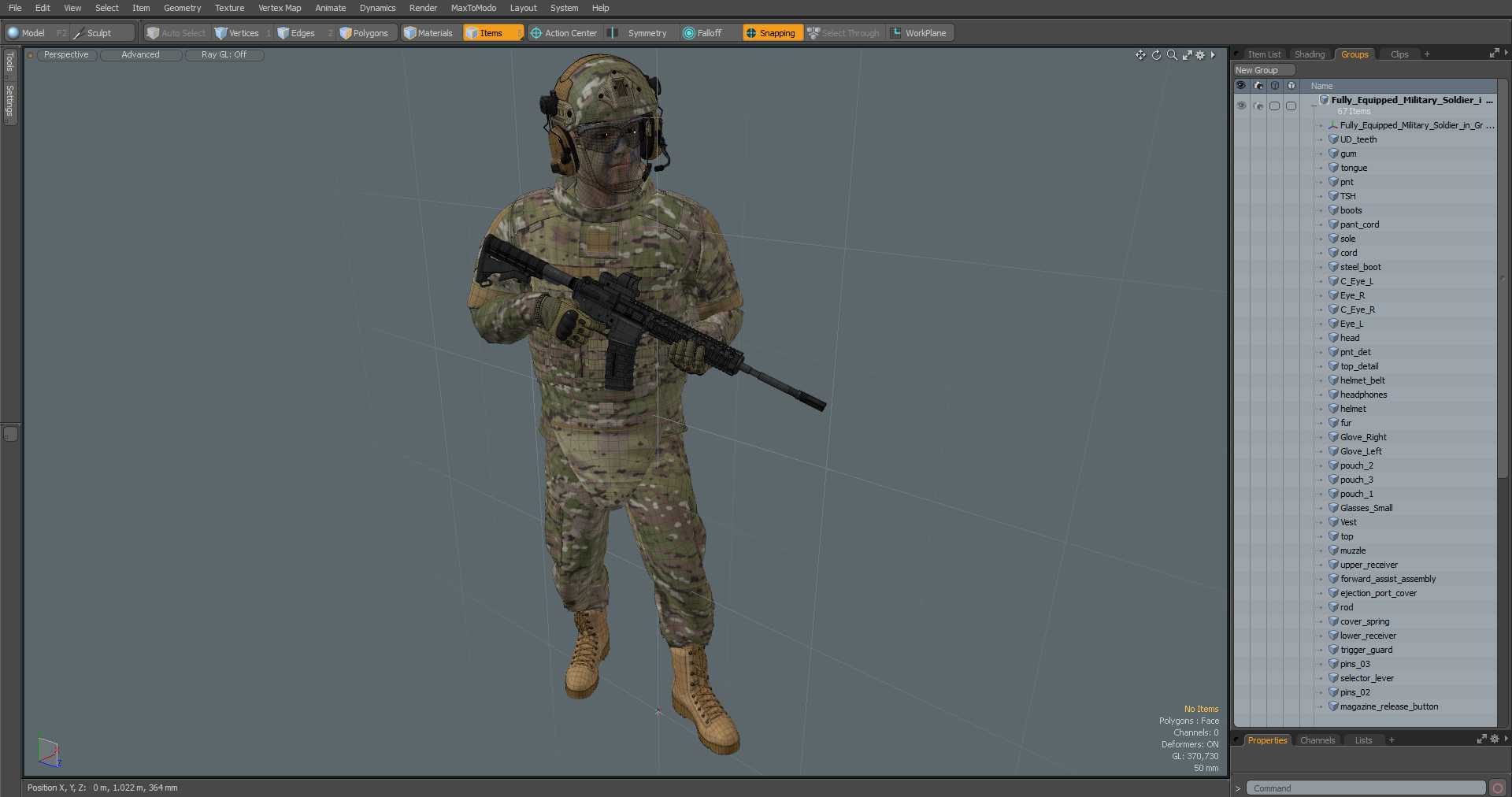The height and width of the screenshot is (797, 1512).
Task: Click the Command input field
Action: [x=1366, y=788]
